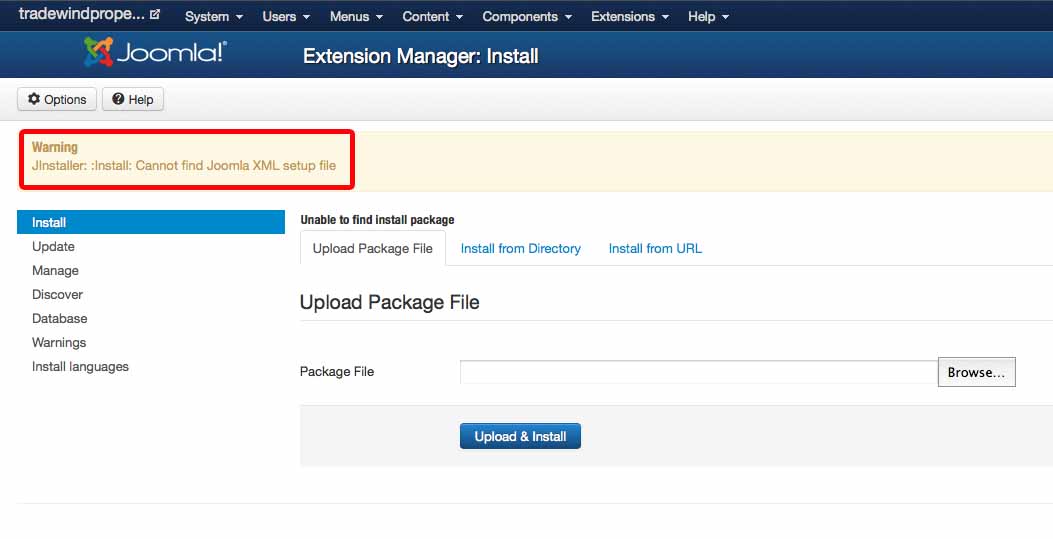Expand the System menu caret arrow

tap(239, 17)
